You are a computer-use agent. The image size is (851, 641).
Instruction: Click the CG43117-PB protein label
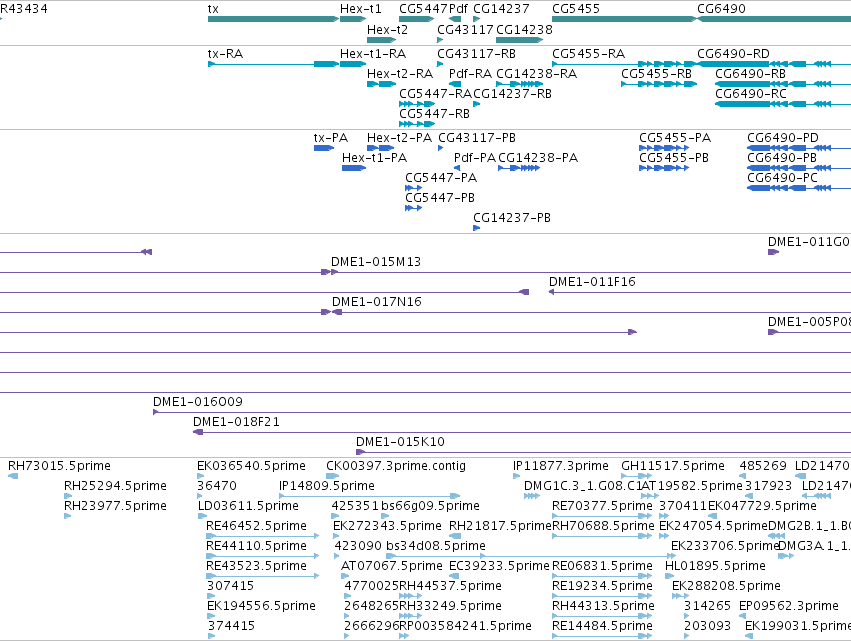coord(477,138)
